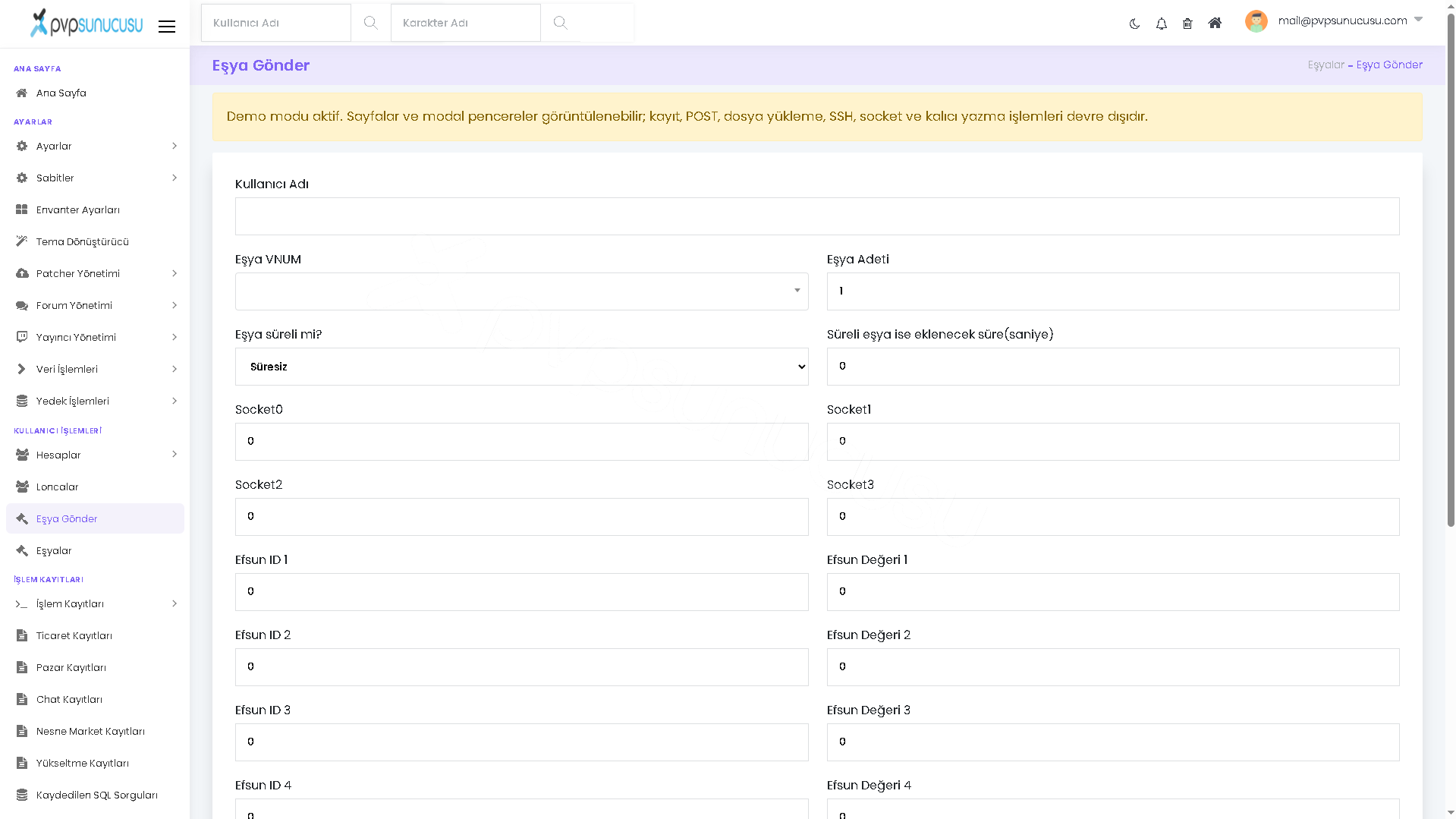
Task: Expand Veri İşlemleri submenu chevron
Action: point(175,369)
